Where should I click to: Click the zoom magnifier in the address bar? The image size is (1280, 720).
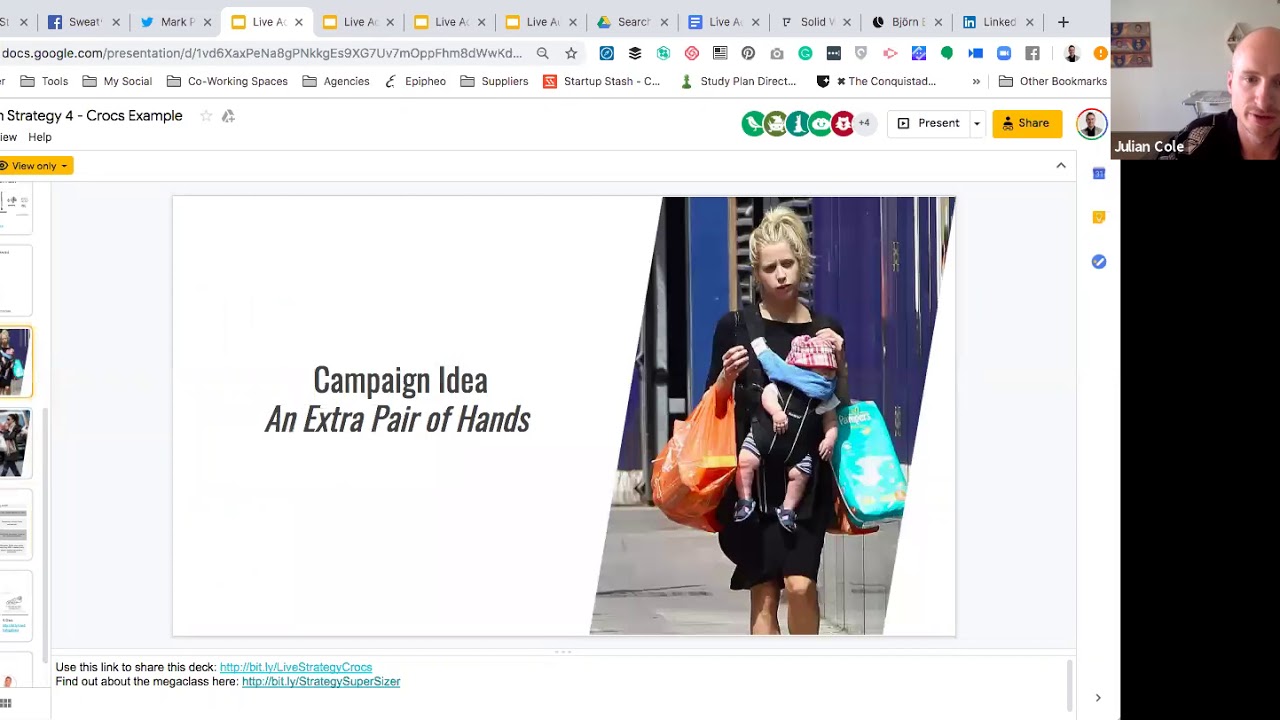pos(542,53)
